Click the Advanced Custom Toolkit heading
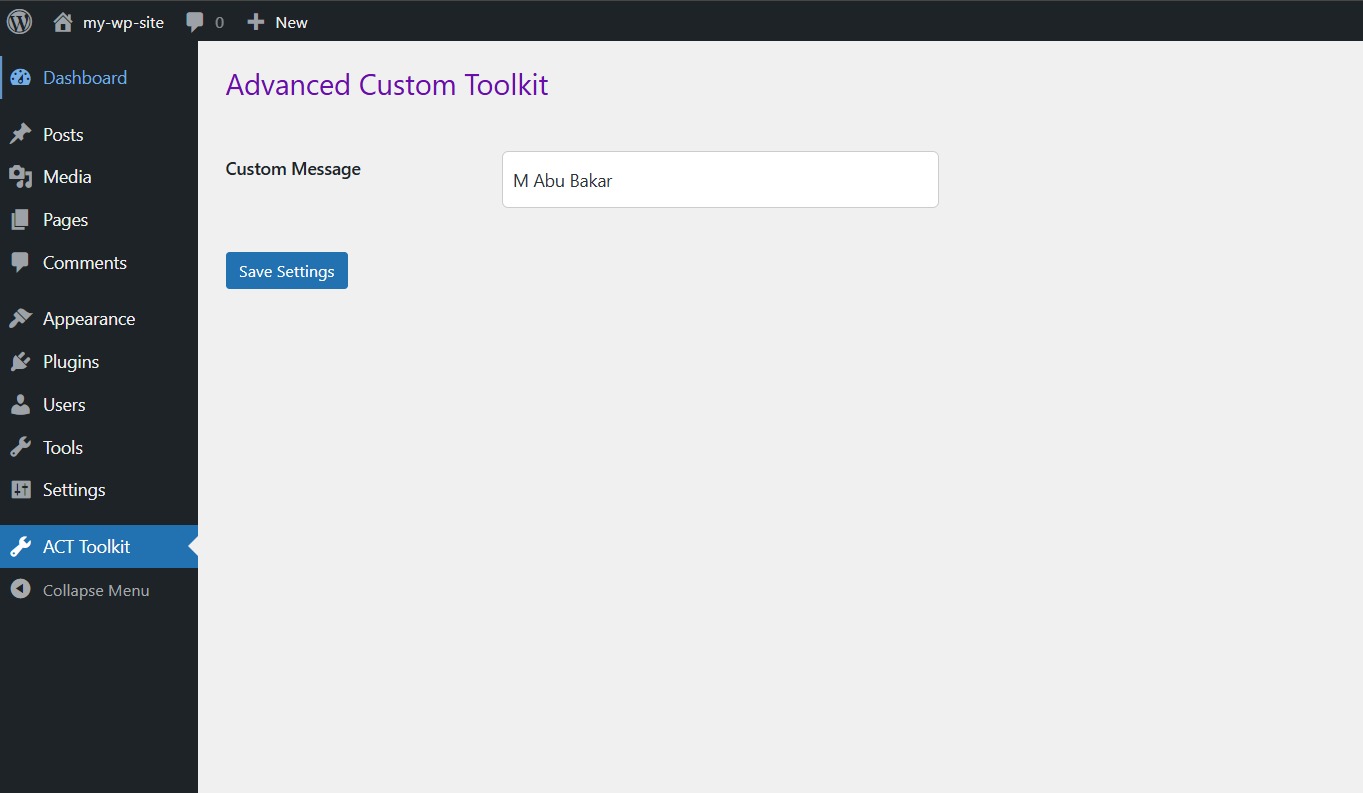Screen dimensions: 1363x793 (387, 85)
